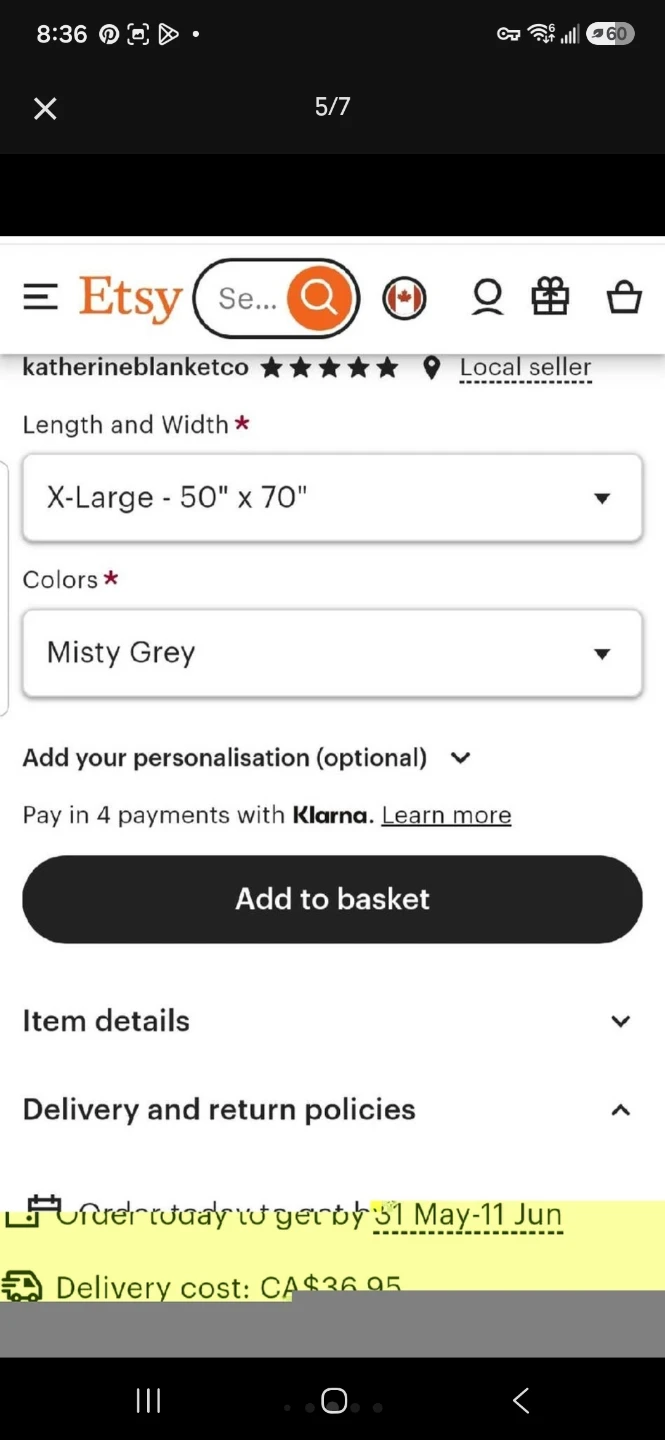Screen dimensions: 665x1440
Task: Expand Add your personalisation option
Action: 246,758
